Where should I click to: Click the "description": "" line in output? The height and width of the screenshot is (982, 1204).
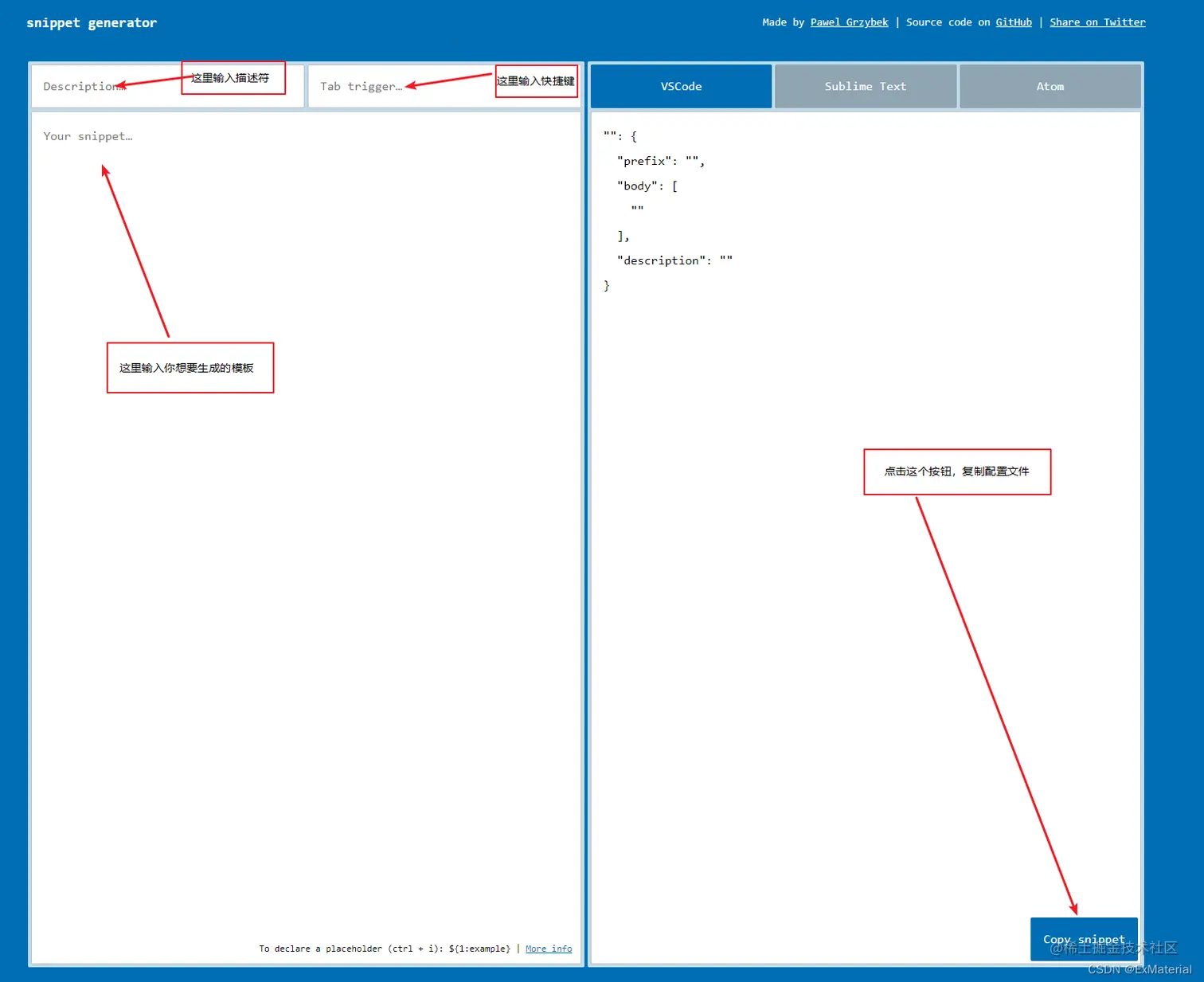(x=674, y=260)
